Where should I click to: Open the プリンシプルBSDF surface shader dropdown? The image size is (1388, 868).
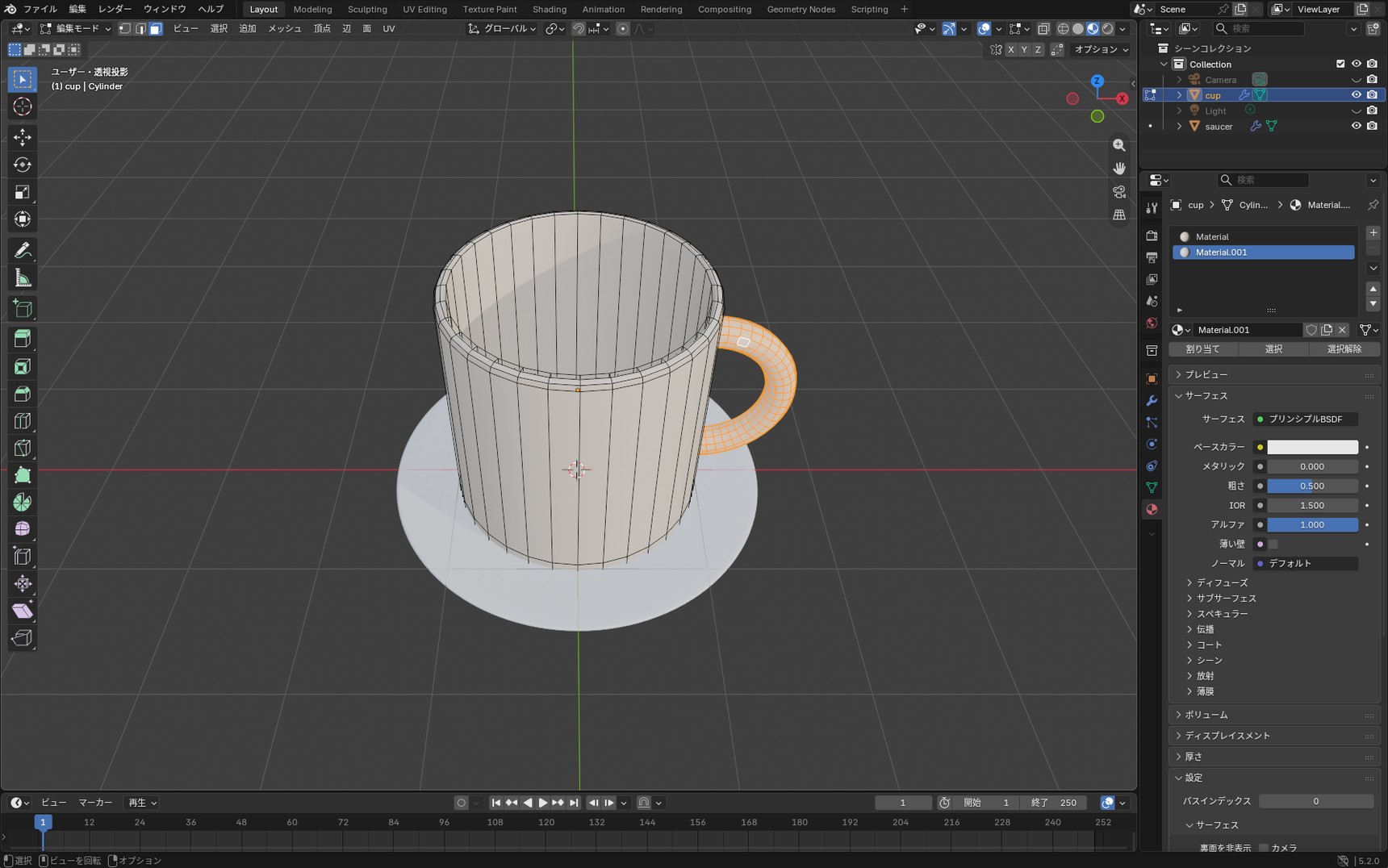click(1306, 419)
